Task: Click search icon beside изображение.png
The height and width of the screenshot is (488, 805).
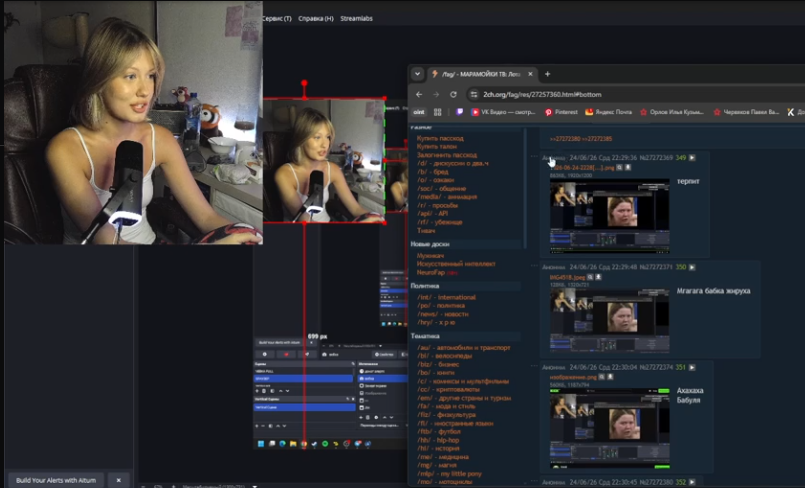Action: click(x=602, y=377)
